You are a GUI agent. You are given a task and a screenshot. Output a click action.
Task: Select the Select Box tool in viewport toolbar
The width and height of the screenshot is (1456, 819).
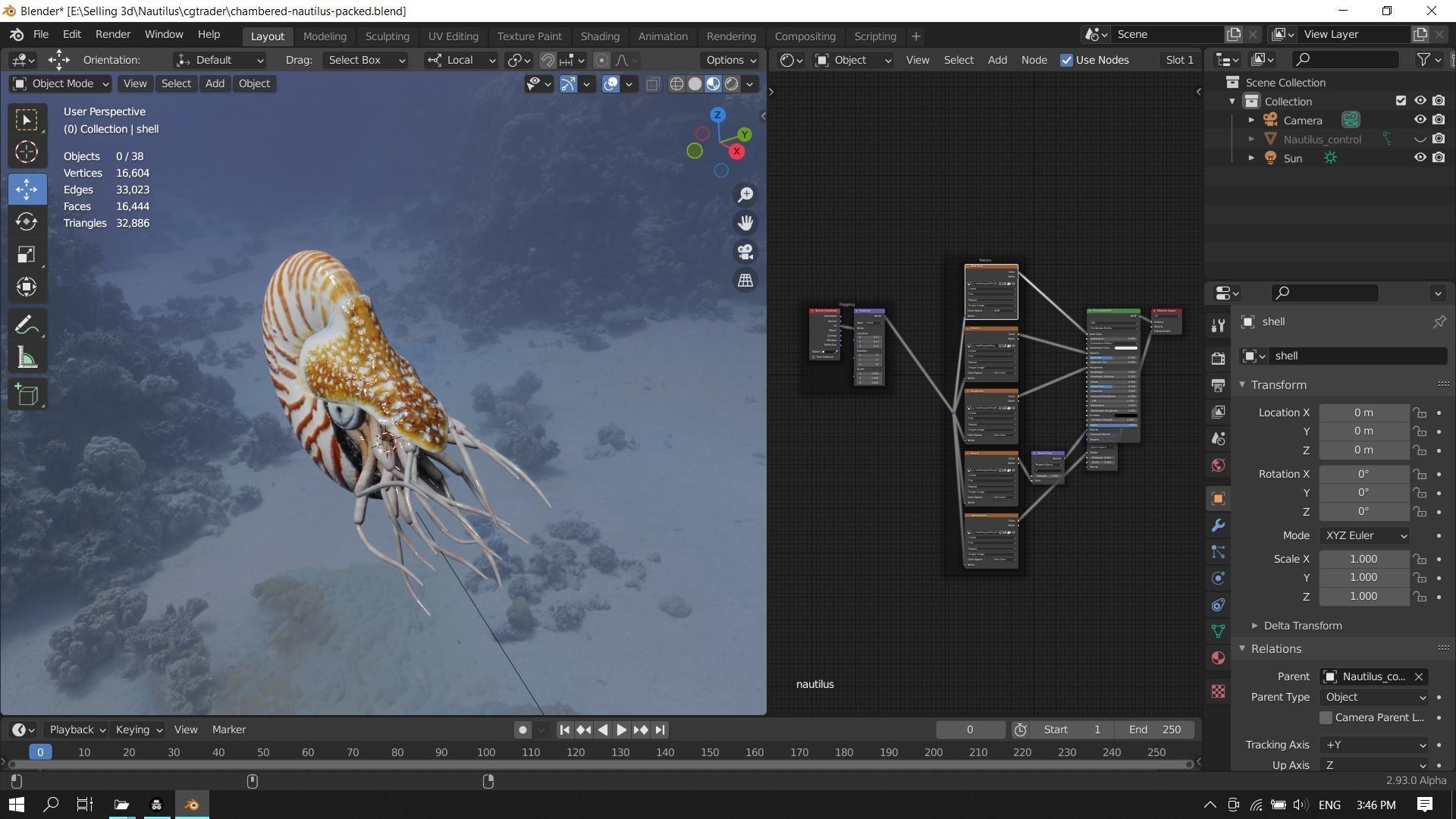(27, 120)
